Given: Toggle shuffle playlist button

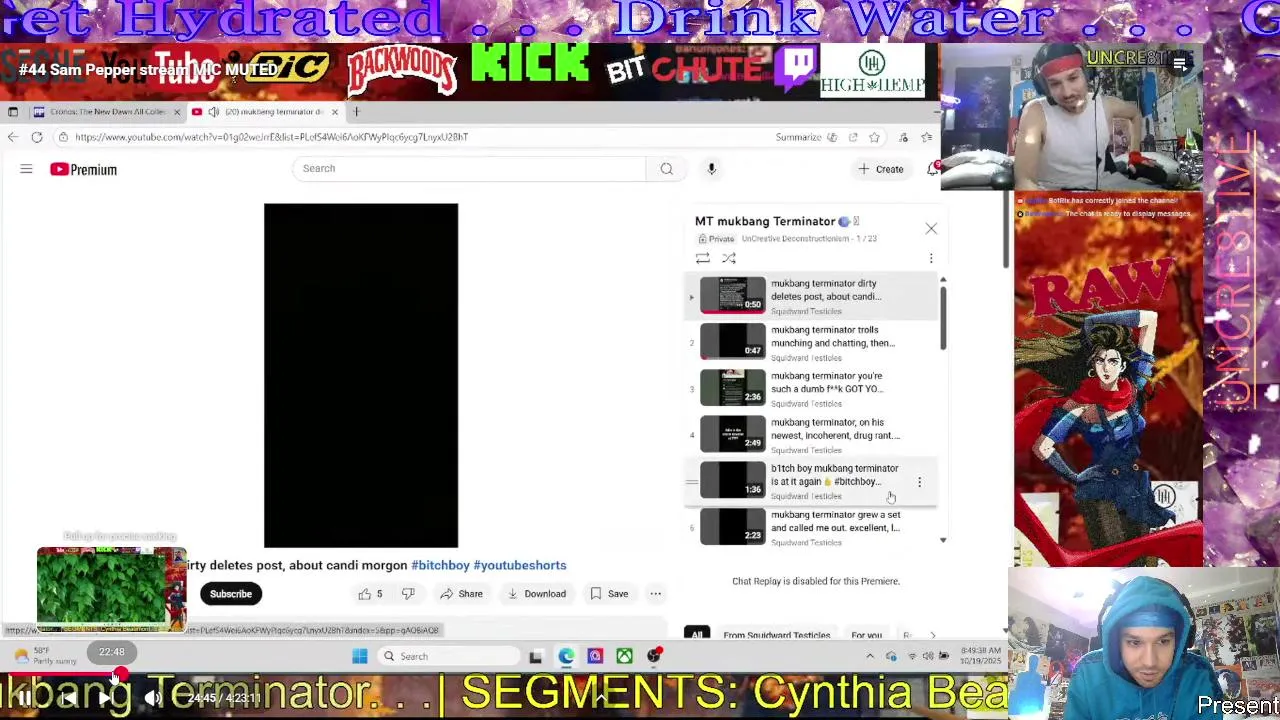Looking at the screenshot, I should click(x=729, y=258).
